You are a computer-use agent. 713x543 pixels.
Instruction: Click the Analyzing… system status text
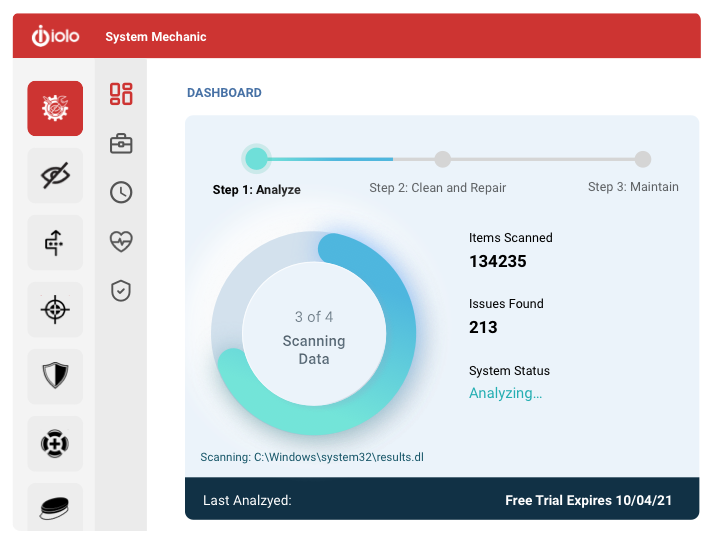(x=505, y=393)
